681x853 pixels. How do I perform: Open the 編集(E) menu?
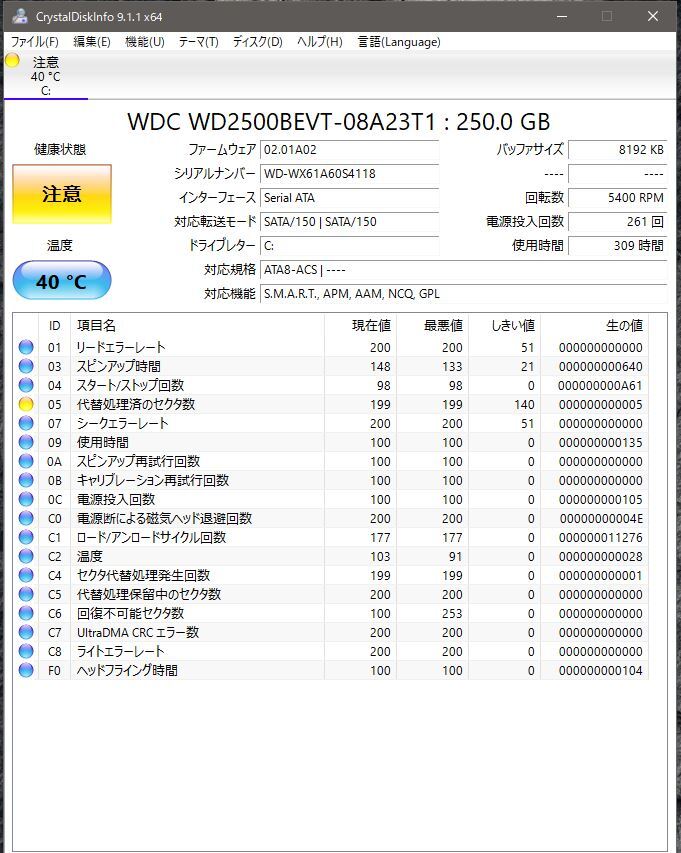(91, 42)
